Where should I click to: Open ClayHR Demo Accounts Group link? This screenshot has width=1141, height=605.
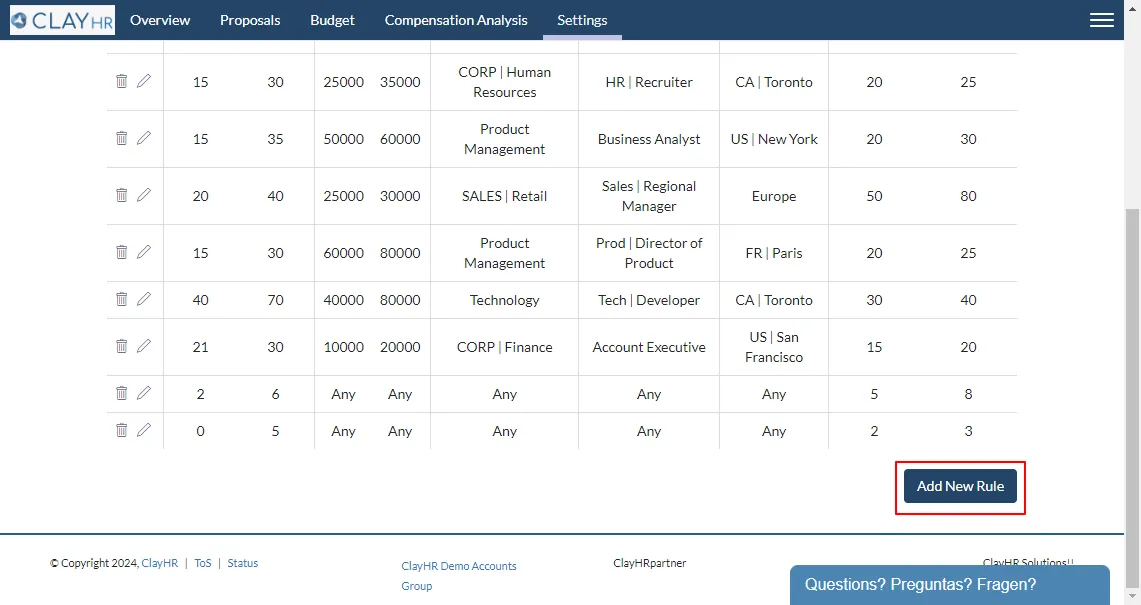coord(458,576)
